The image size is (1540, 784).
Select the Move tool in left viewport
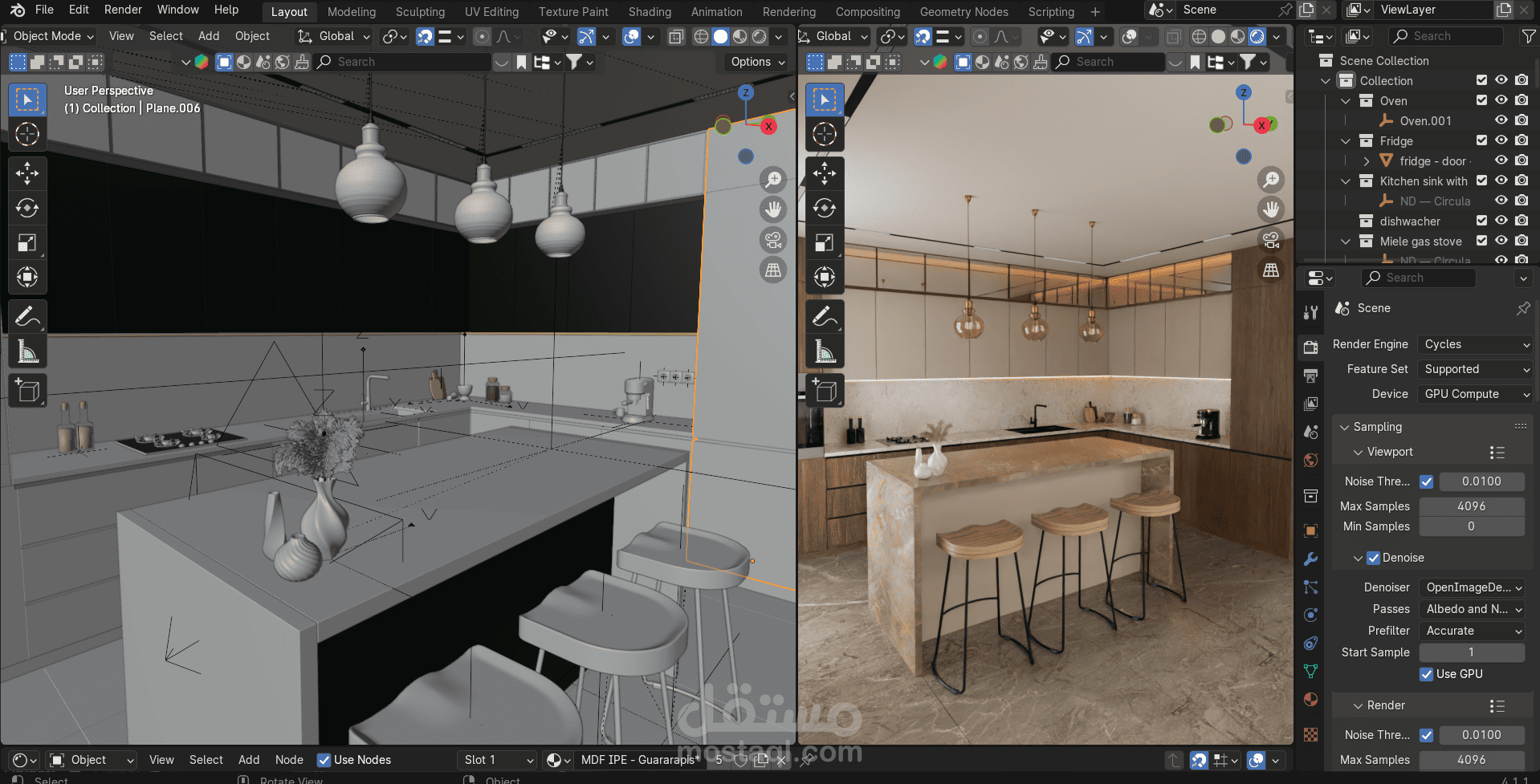[27, 173]
